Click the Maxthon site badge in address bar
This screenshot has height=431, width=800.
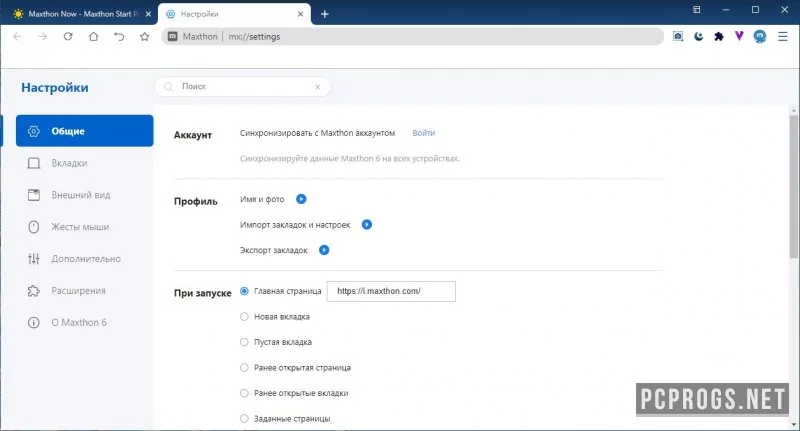[193, 37]
